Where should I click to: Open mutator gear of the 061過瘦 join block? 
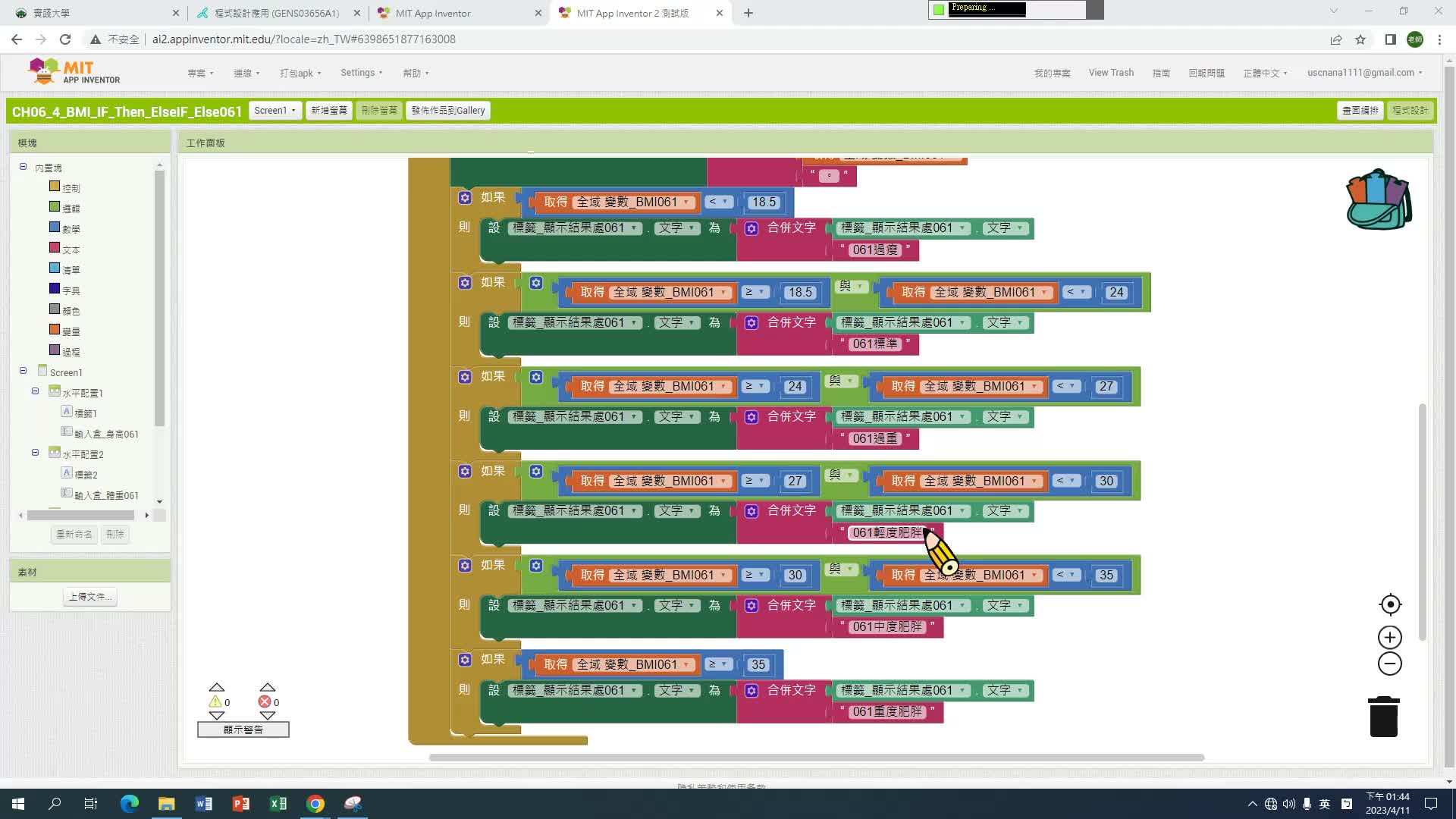pyautogui.click(x=752, y=228)
